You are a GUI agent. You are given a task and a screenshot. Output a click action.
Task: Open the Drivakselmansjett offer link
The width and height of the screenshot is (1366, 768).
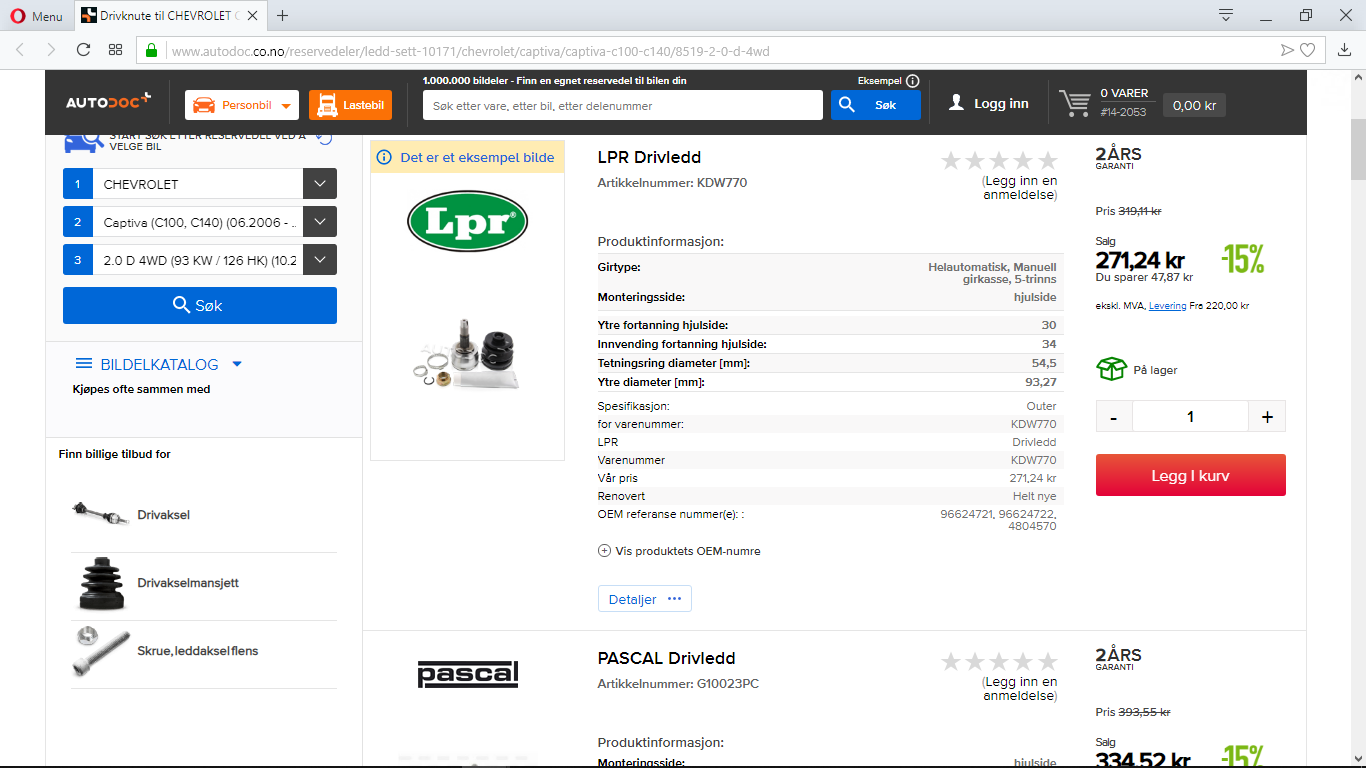click(x=188, y=583)
